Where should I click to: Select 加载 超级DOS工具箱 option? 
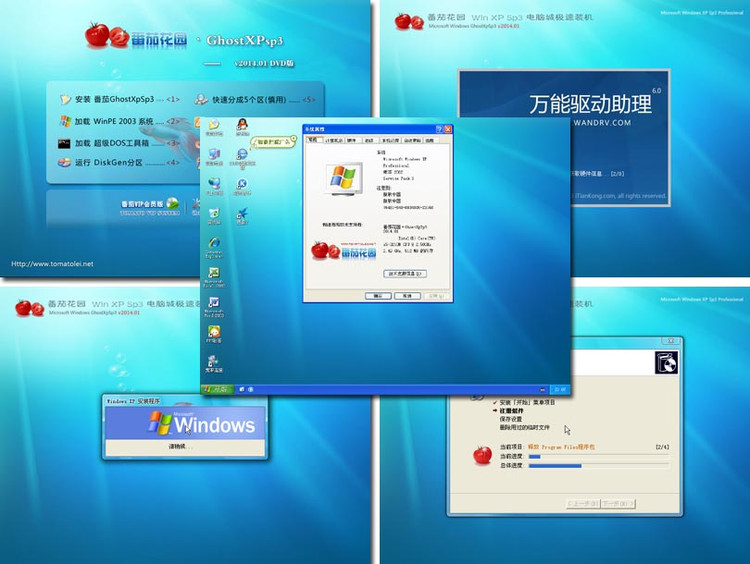[127, 143]
